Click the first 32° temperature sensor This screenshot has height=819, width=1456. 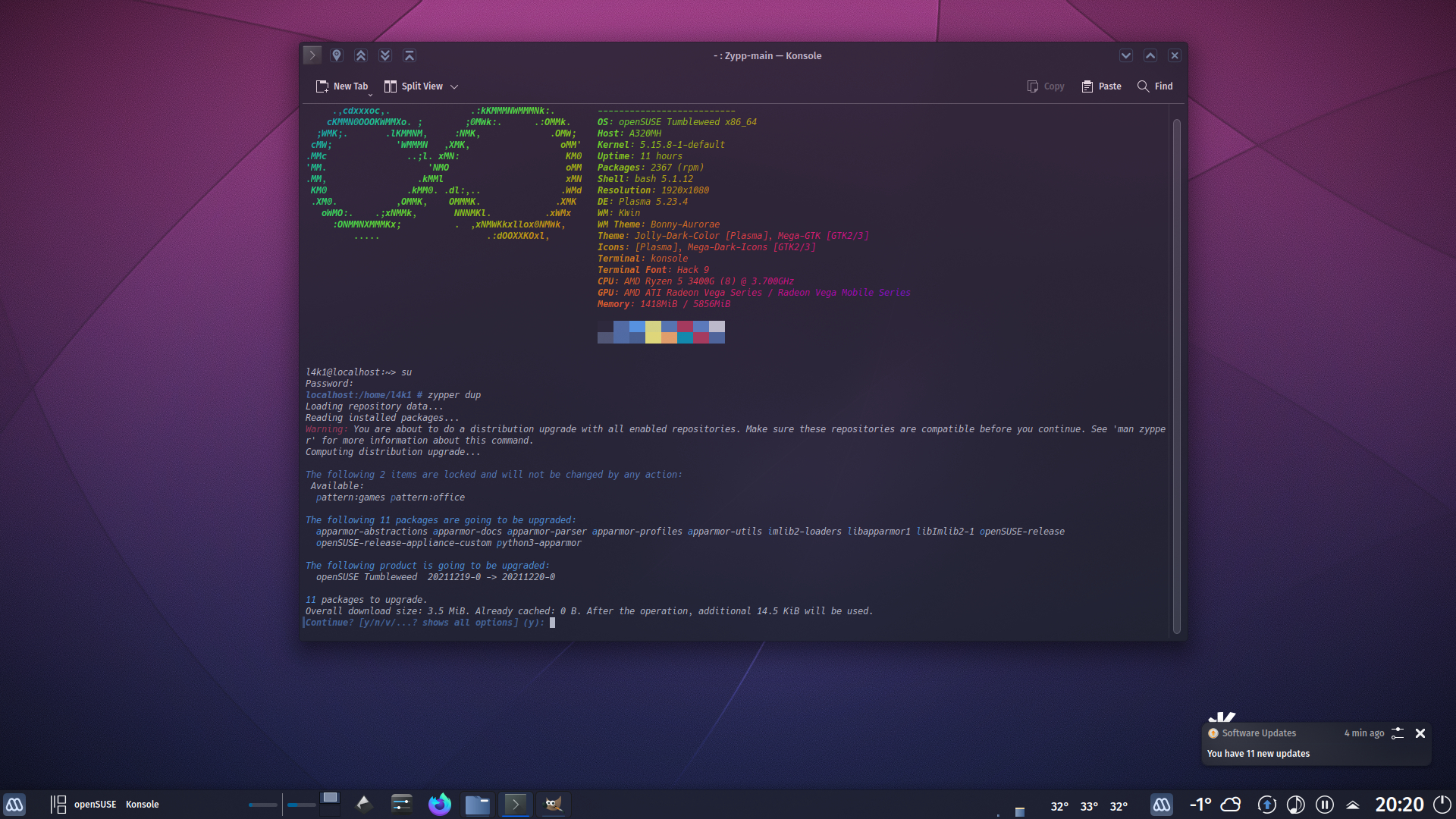[1059, 806]
